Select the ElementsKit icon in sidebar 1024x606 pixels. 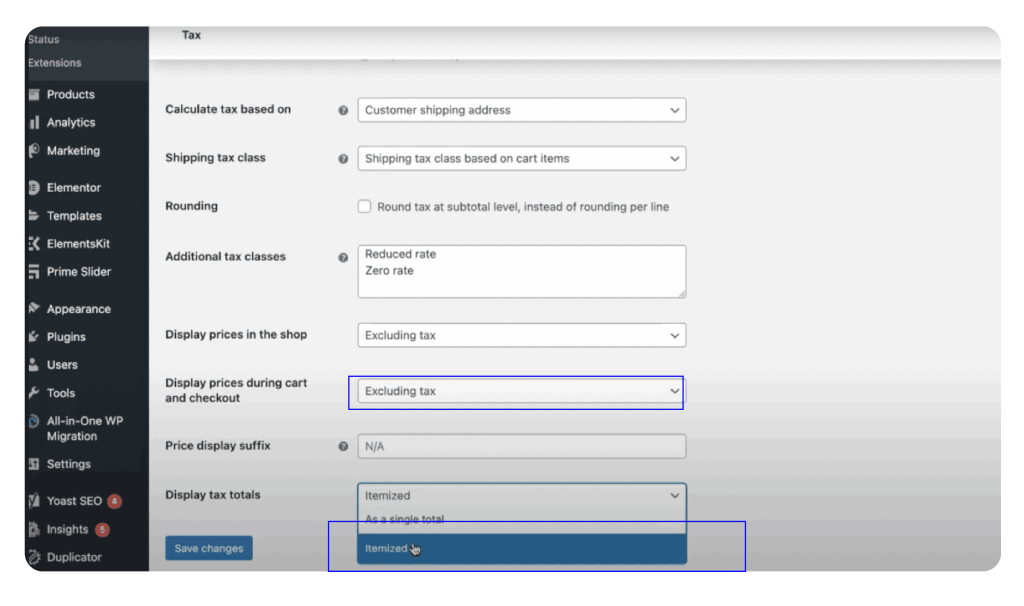[x=35, y=244]
